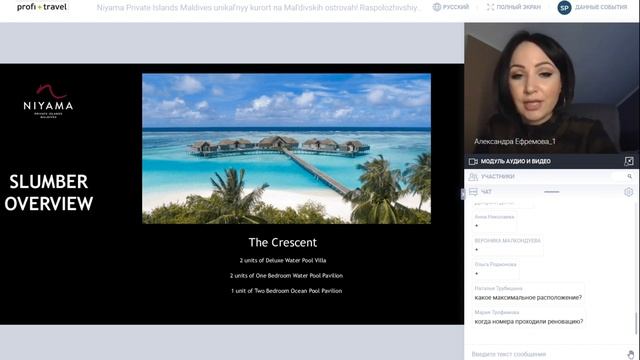Focus the chat message input field

[545, 354]
